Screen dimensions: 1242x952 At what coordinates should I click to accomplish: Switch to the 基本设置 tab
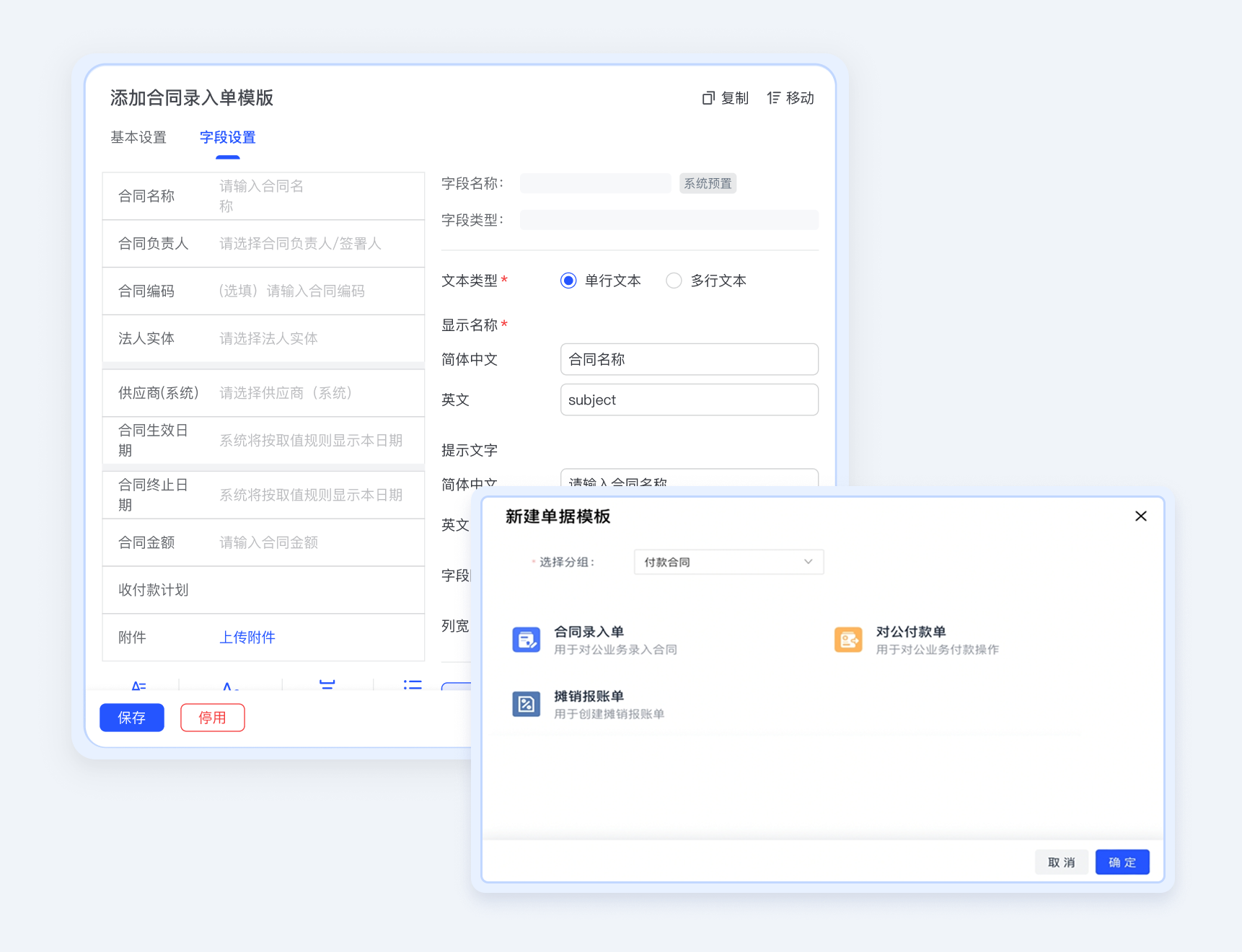[138, 137]
